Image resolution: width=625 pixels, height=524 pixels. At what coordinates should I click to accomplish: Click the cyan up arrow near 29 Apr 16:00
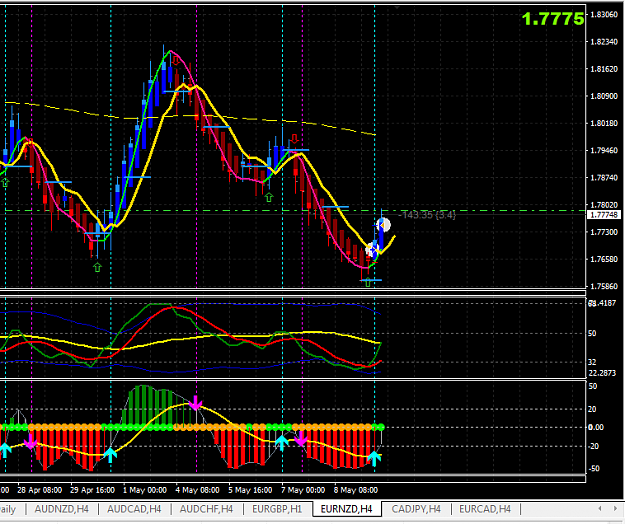click(x=110, y=455)
